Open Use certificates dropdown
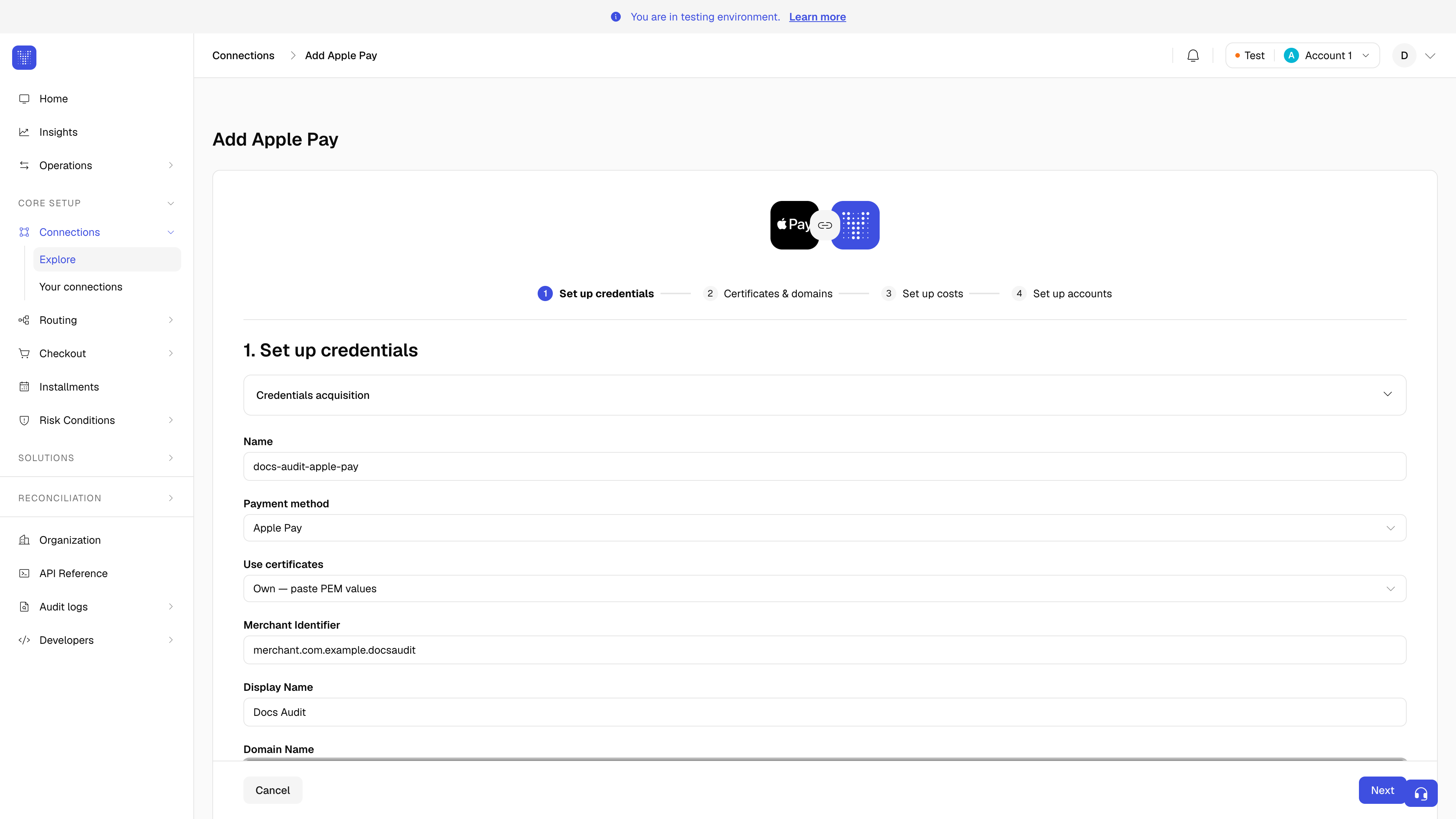This screenshot has width=1456, height=819. (x=825, y=588)
